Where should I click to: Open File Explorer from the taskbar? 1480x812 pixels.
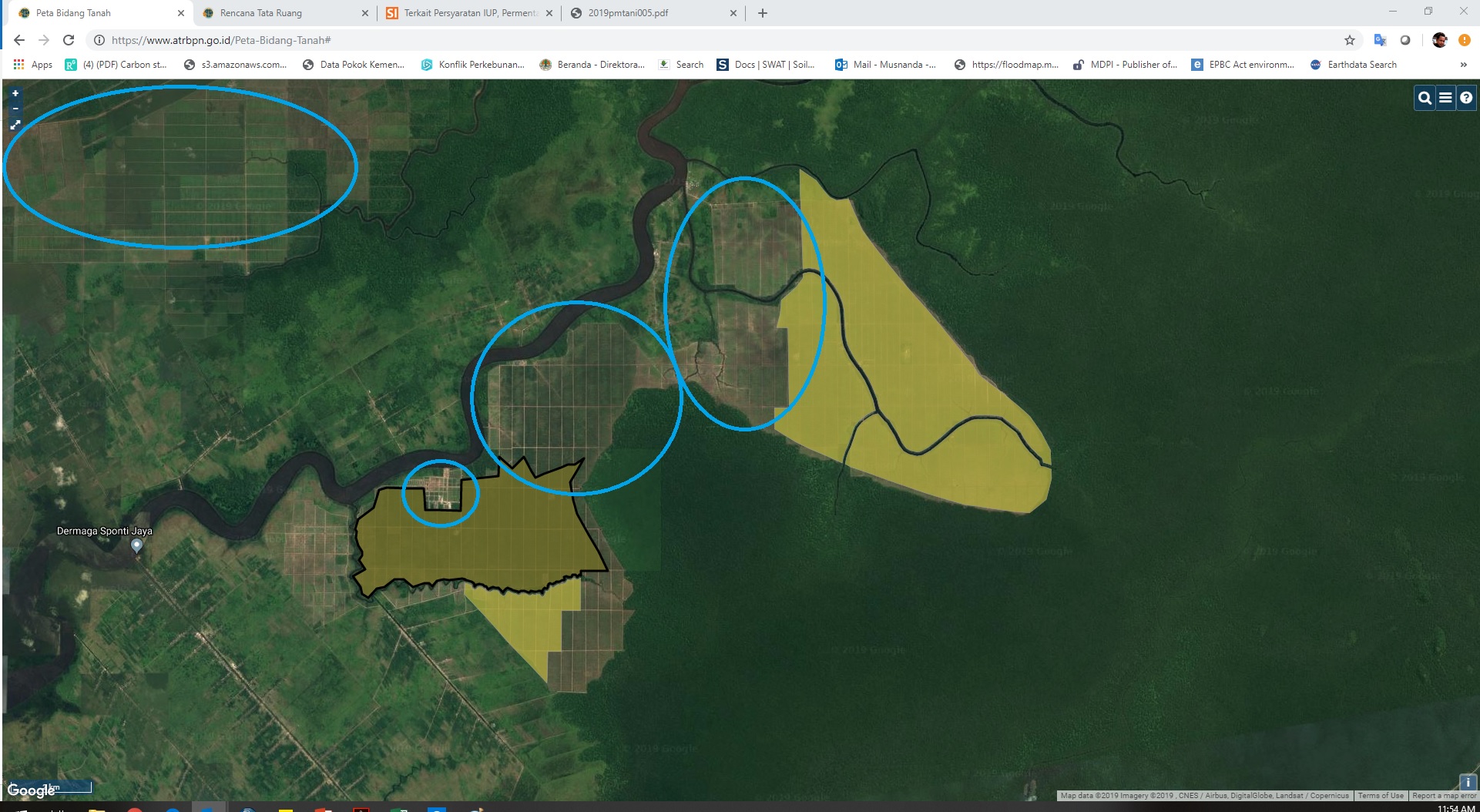96,807
